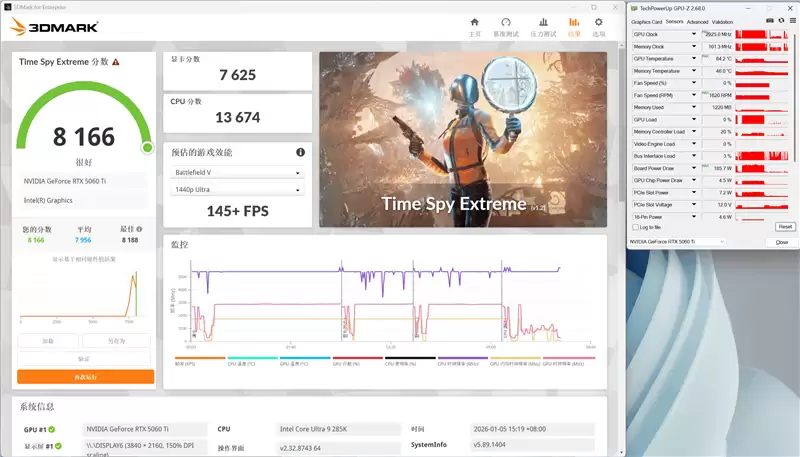Open PCIe Slot Voltage dropdown arrow

(694, 205)
